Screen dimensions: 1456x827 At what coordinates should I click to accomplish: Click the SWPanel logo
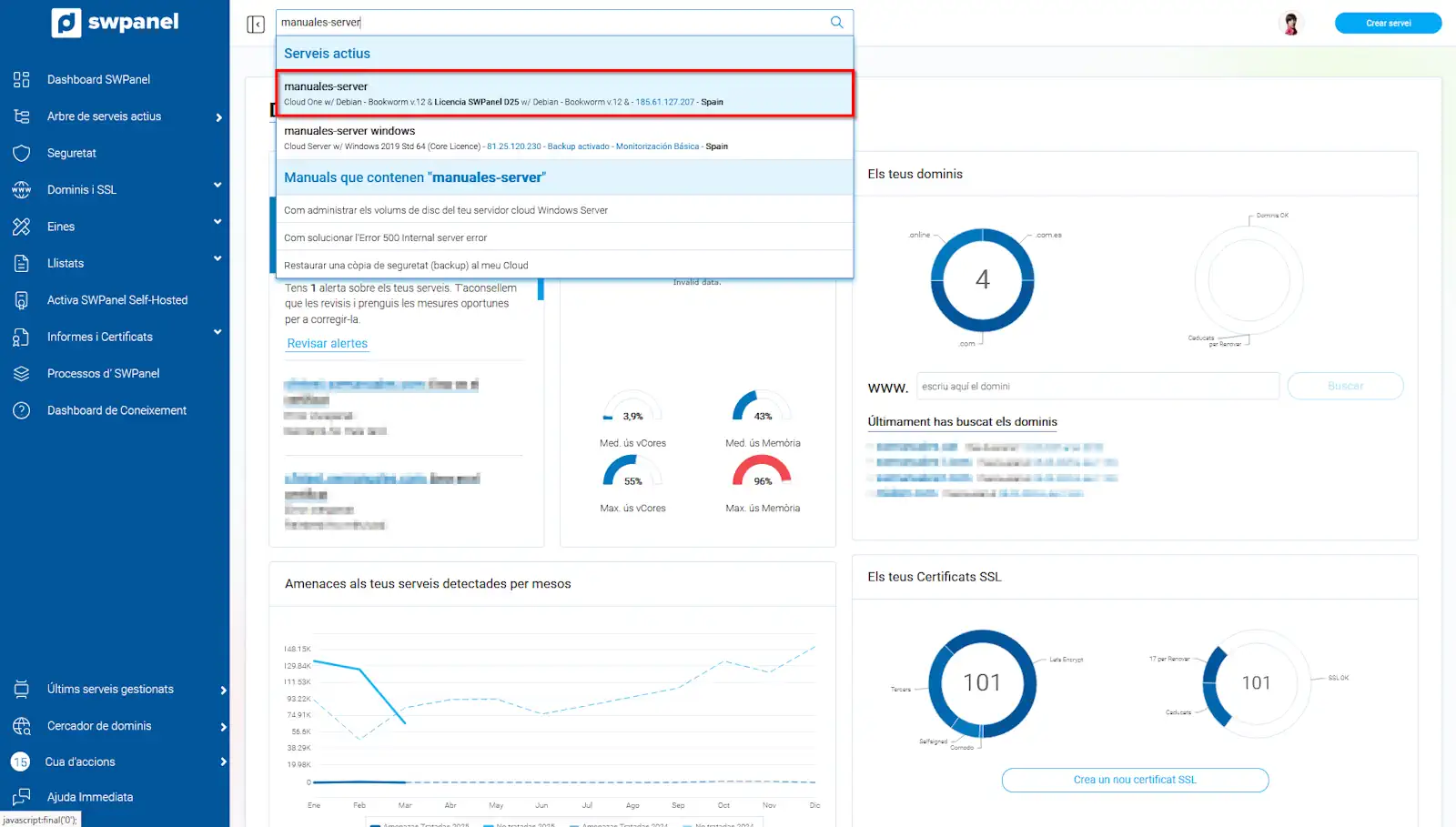click(115, 23)
